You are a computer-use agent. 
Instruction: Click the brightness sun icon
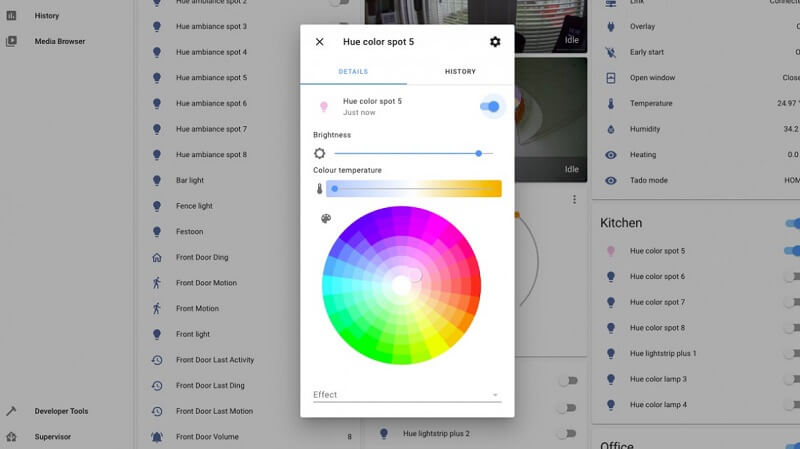[x=319, y=153]
